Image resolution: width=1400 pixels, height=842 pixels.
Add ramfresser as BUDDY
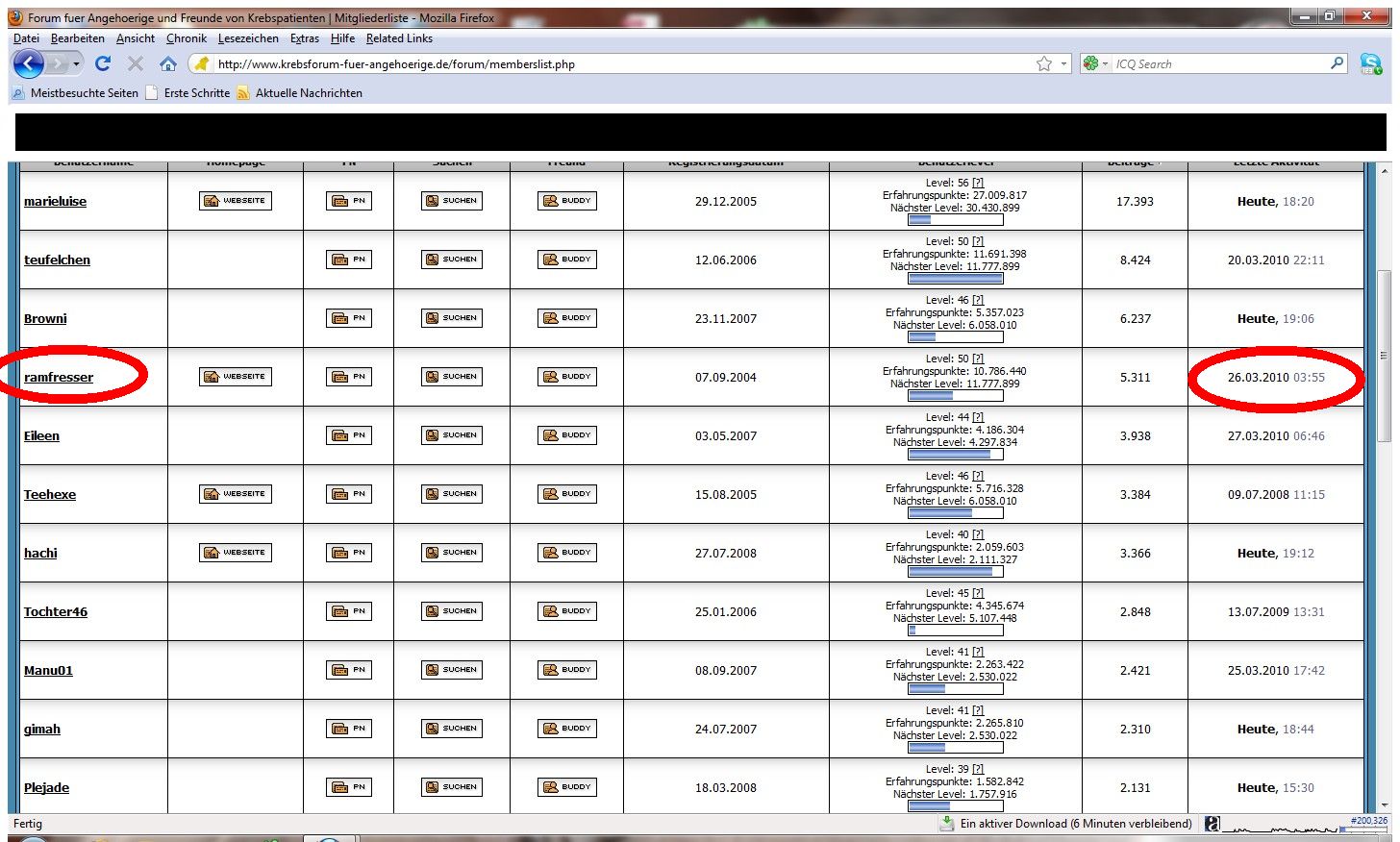(x=566, y=377)
